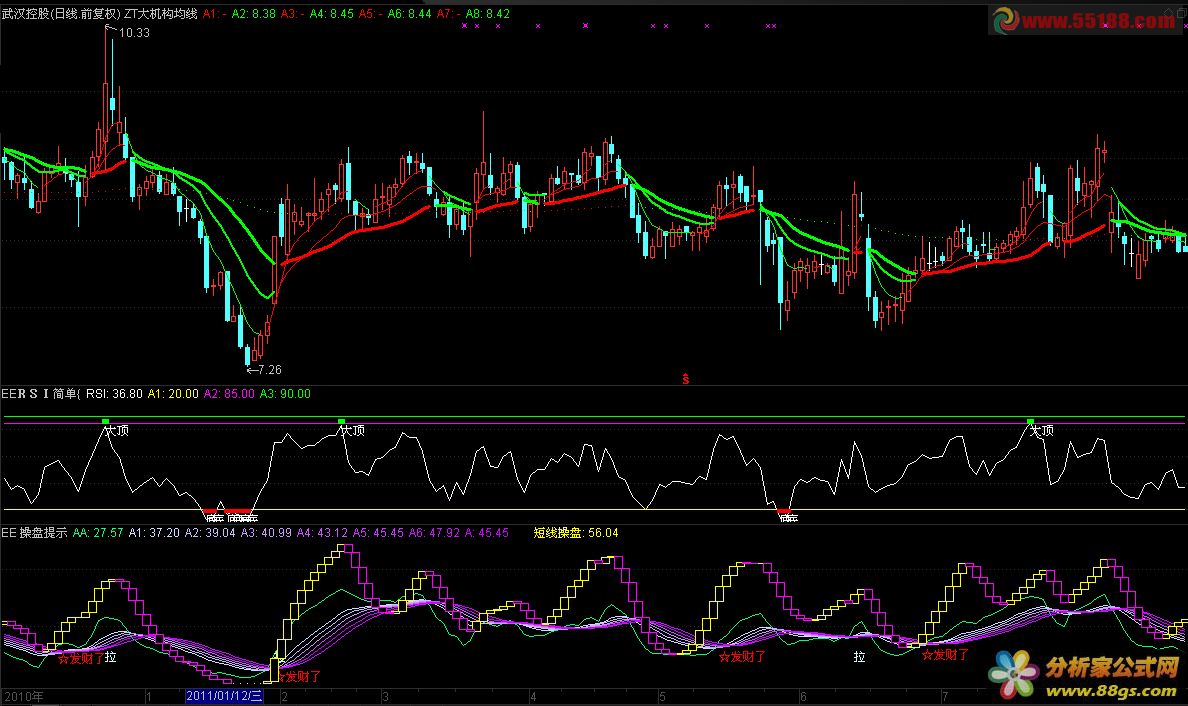
Task: Click month 4 on the time axis
Action: tap(533, 697)
